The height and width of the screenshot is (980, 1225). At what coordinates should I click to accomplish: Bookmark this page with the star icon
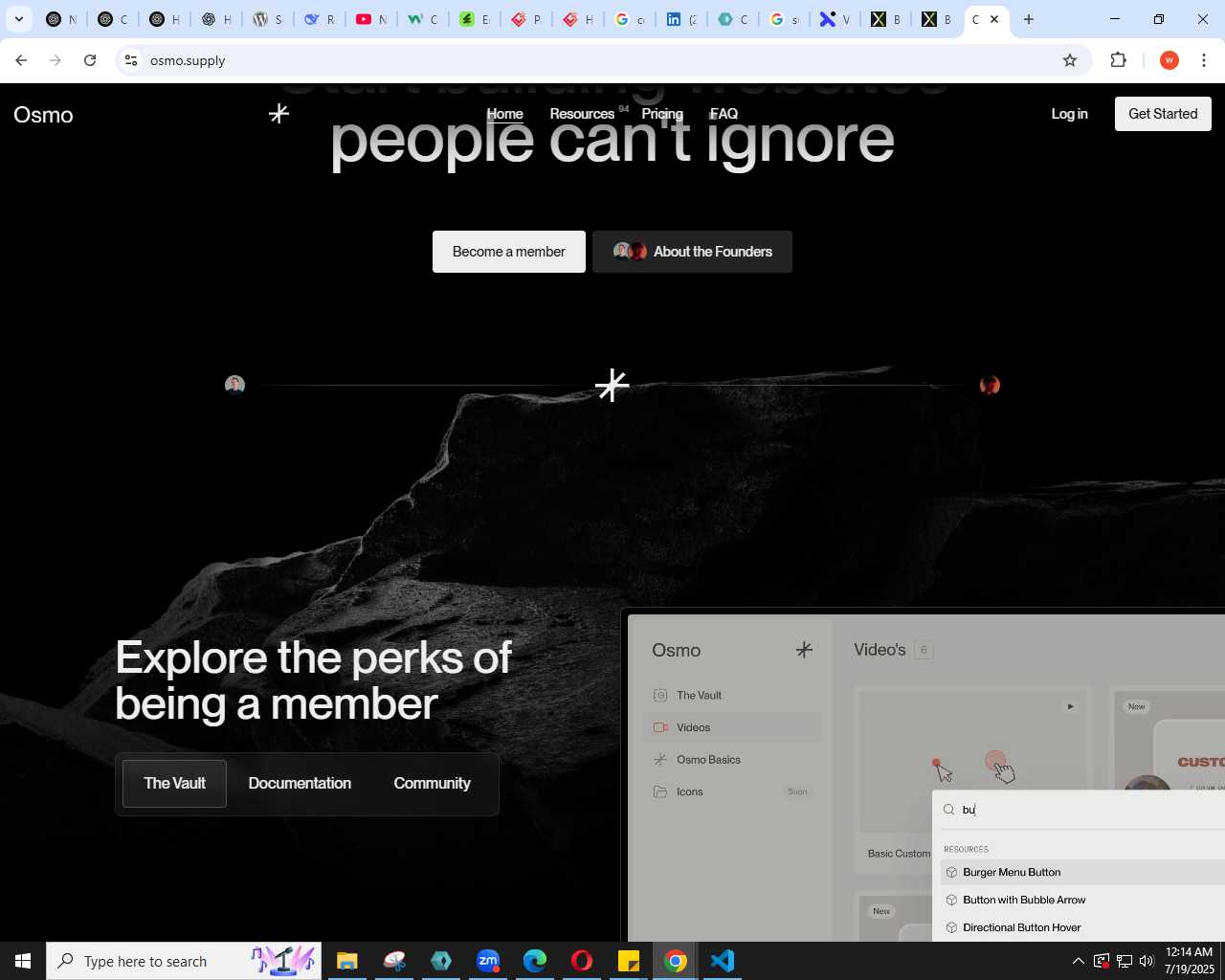[x=1070, y=60]
